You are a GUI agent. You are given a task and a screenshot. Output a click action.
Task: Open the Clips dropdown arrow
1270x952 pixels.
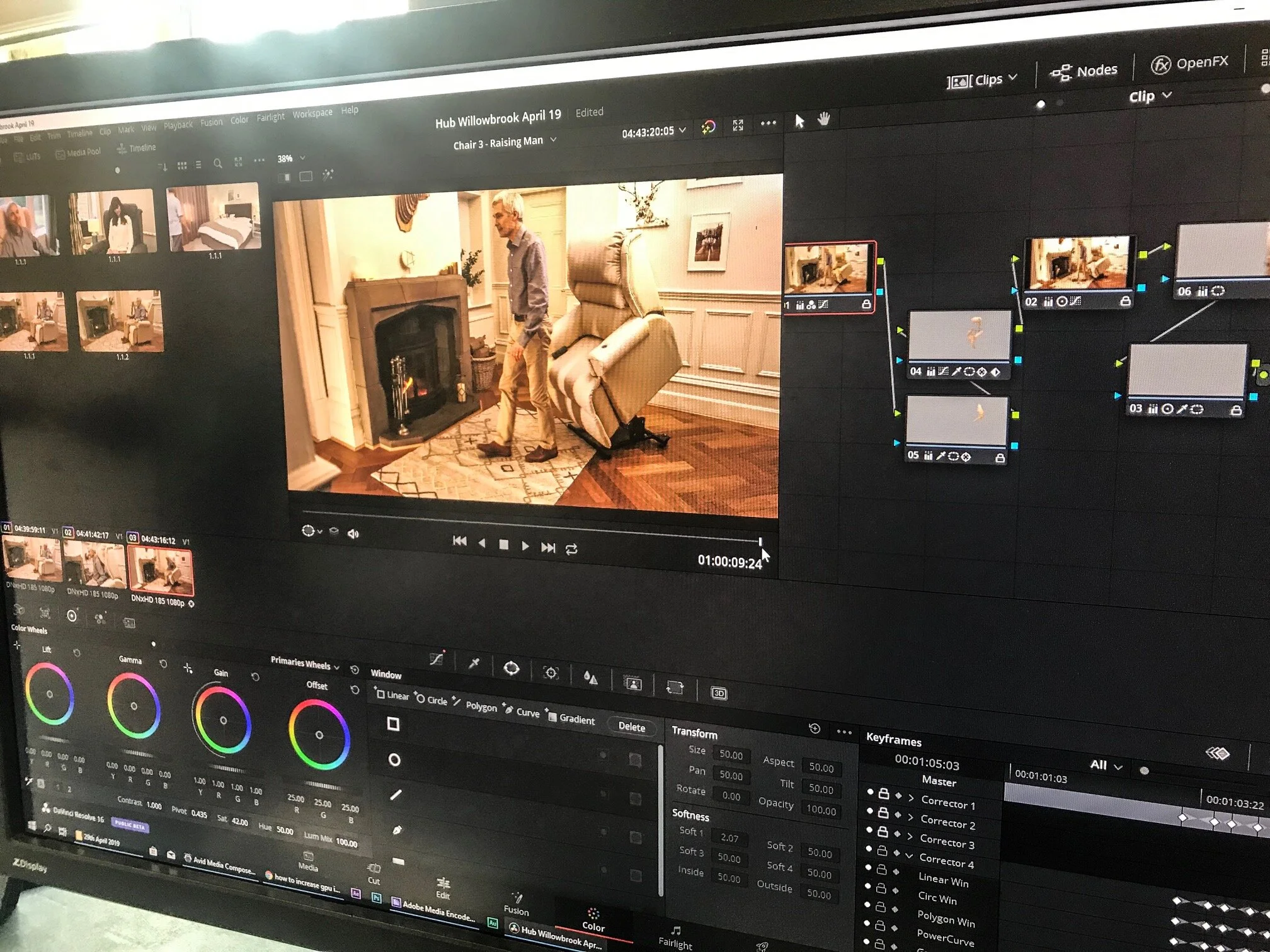point(1013,77)
